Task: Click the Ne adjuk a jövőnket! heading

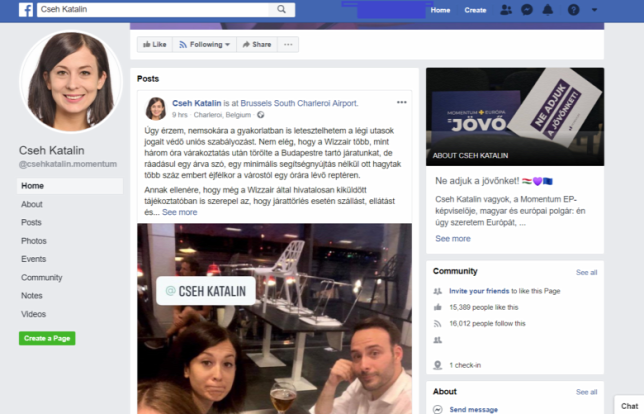Action: [477, 181]
